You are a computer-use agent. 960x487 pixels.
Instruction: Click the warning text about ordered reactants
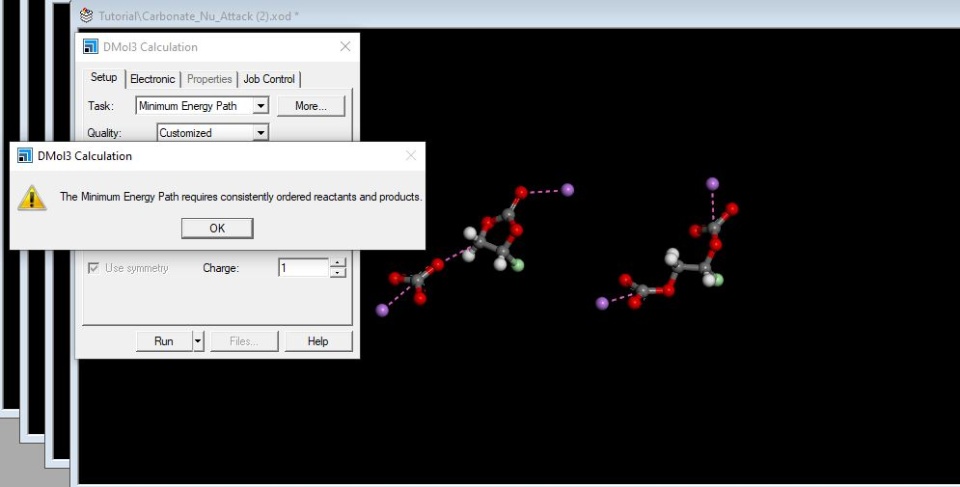(x=241, y=197)
